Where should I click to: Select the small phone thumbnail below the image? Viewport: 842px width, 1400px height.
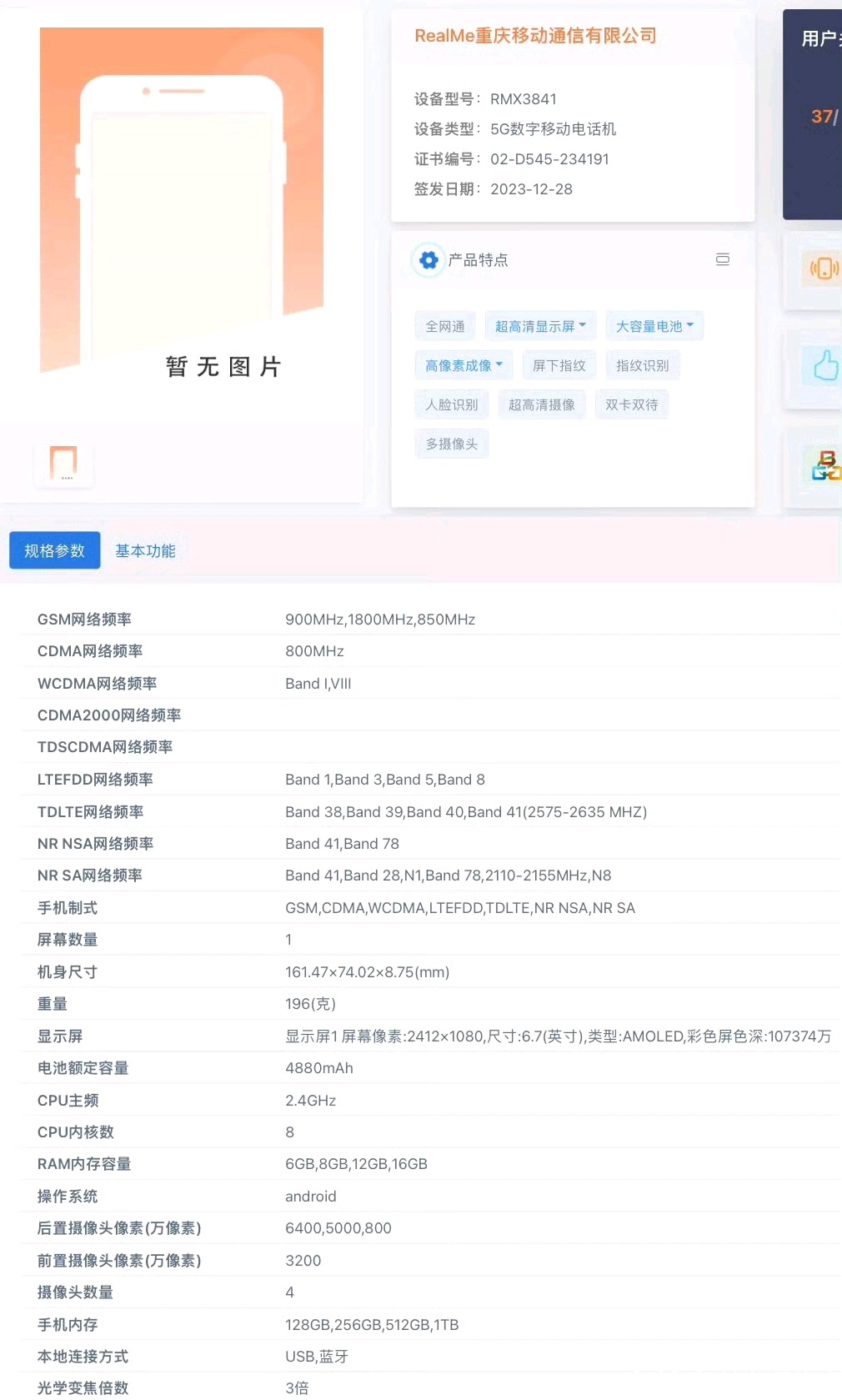tap(64, 463)
